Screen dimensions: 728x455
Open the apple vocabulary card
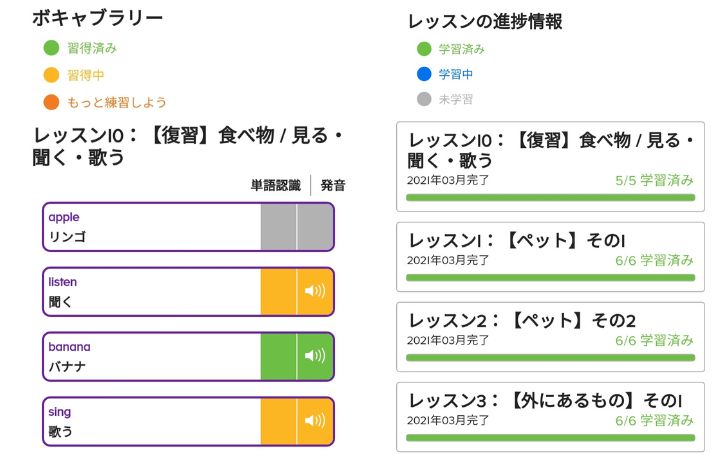pyautogui.click(x=188, y=227)
